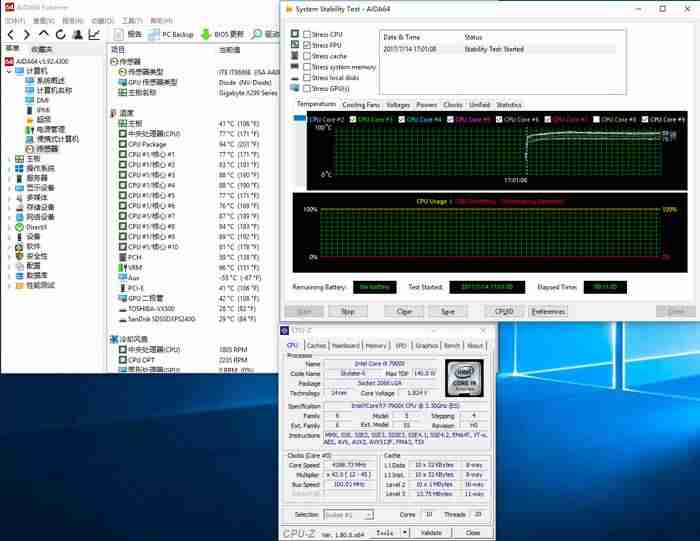
Task: Expand the 存储设备 tree node
Action: coord(9,208)
